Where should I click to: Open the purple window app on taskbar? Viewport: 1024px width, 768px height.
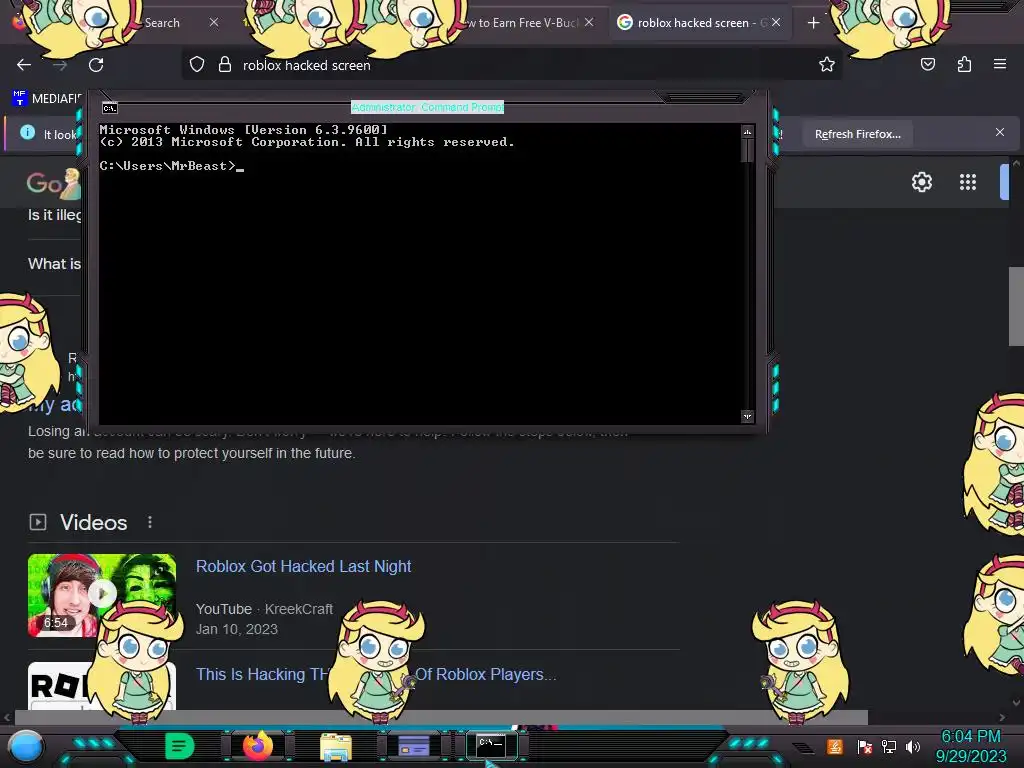(413, 746)
